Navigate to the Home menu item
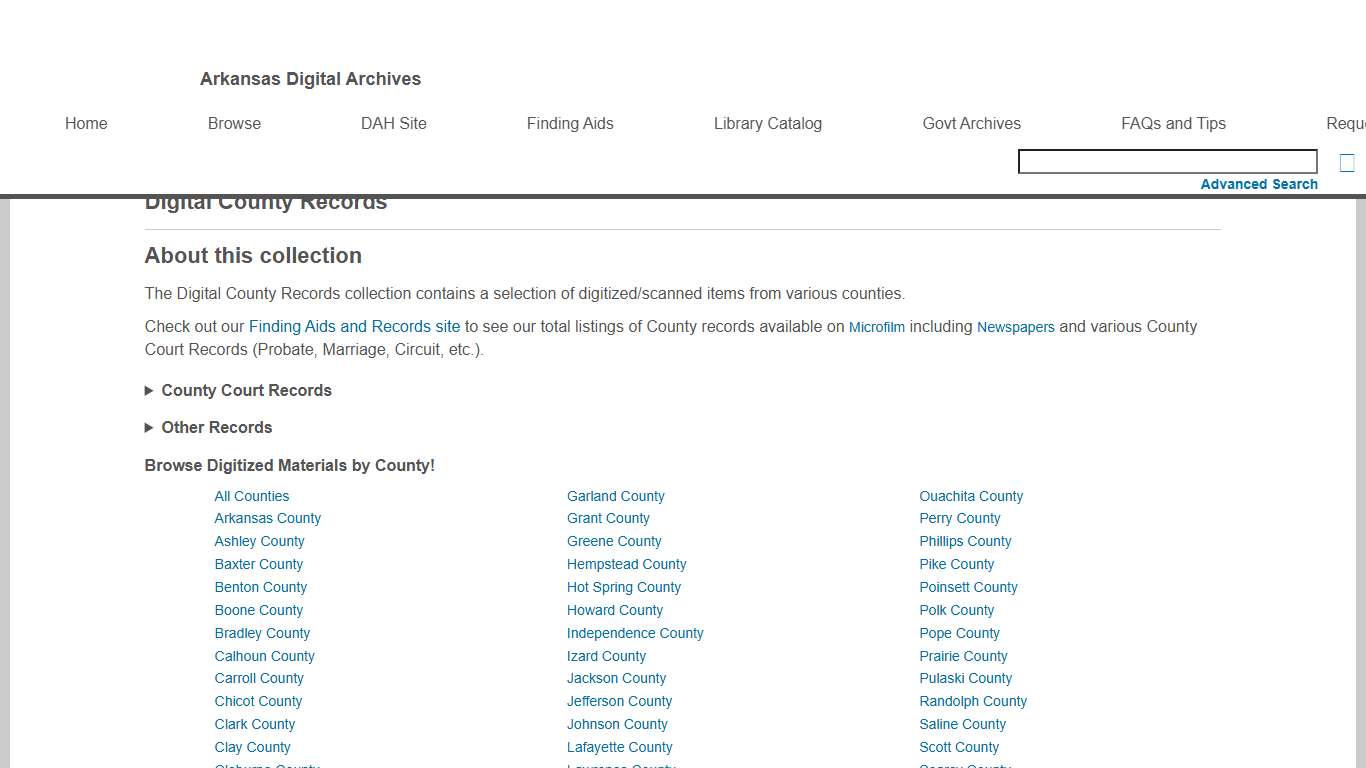This screenshot has height=768, width=1366. (86, 123)
